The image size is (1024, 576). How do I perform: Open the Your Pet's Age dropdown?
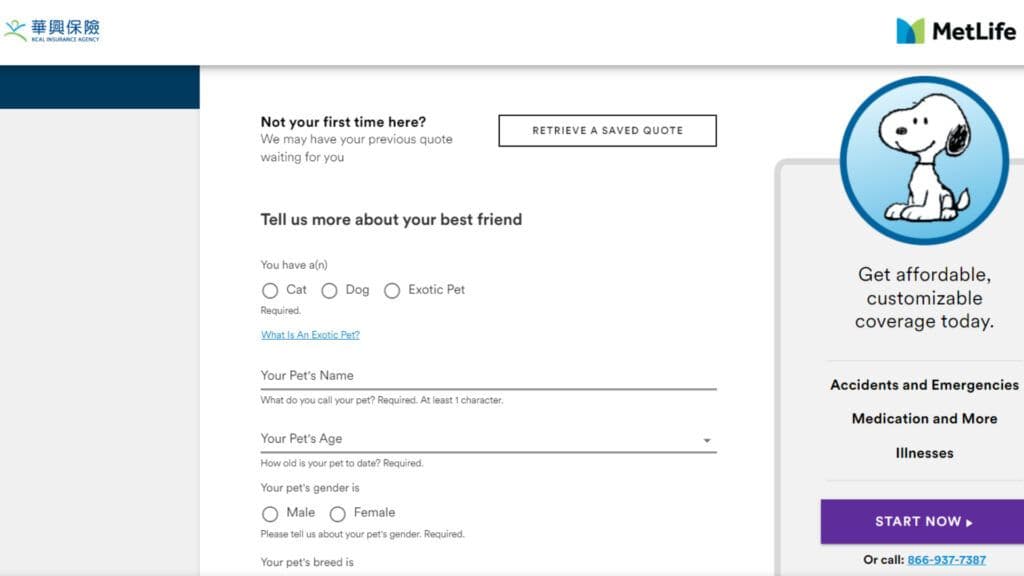488,439
